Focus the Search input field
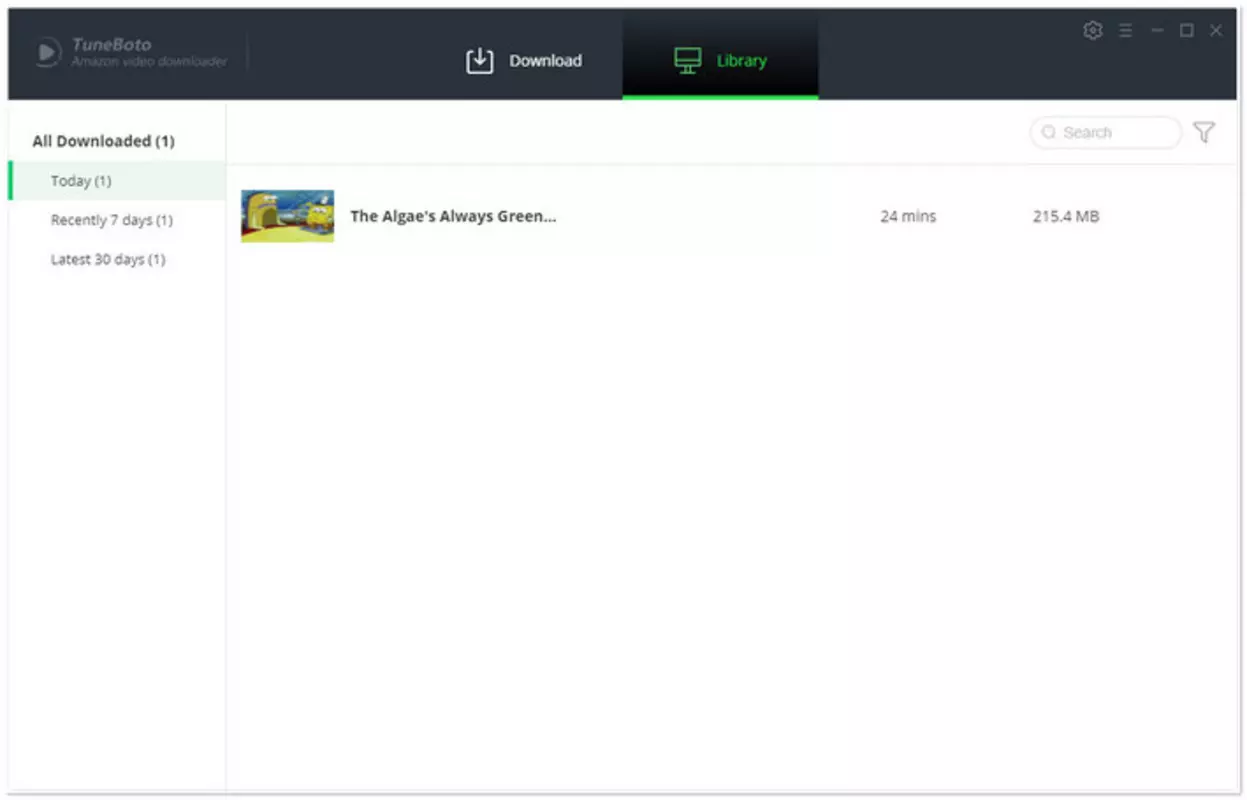Viewport: 1247px width, 800px height. [1106, 132]
